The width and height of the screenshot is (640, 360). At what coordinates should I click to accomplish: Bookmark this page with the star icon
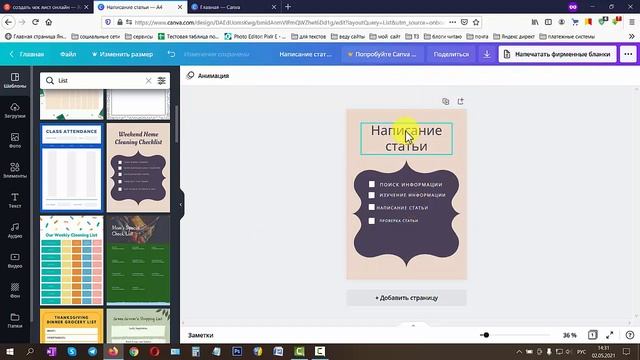(476, 22)
